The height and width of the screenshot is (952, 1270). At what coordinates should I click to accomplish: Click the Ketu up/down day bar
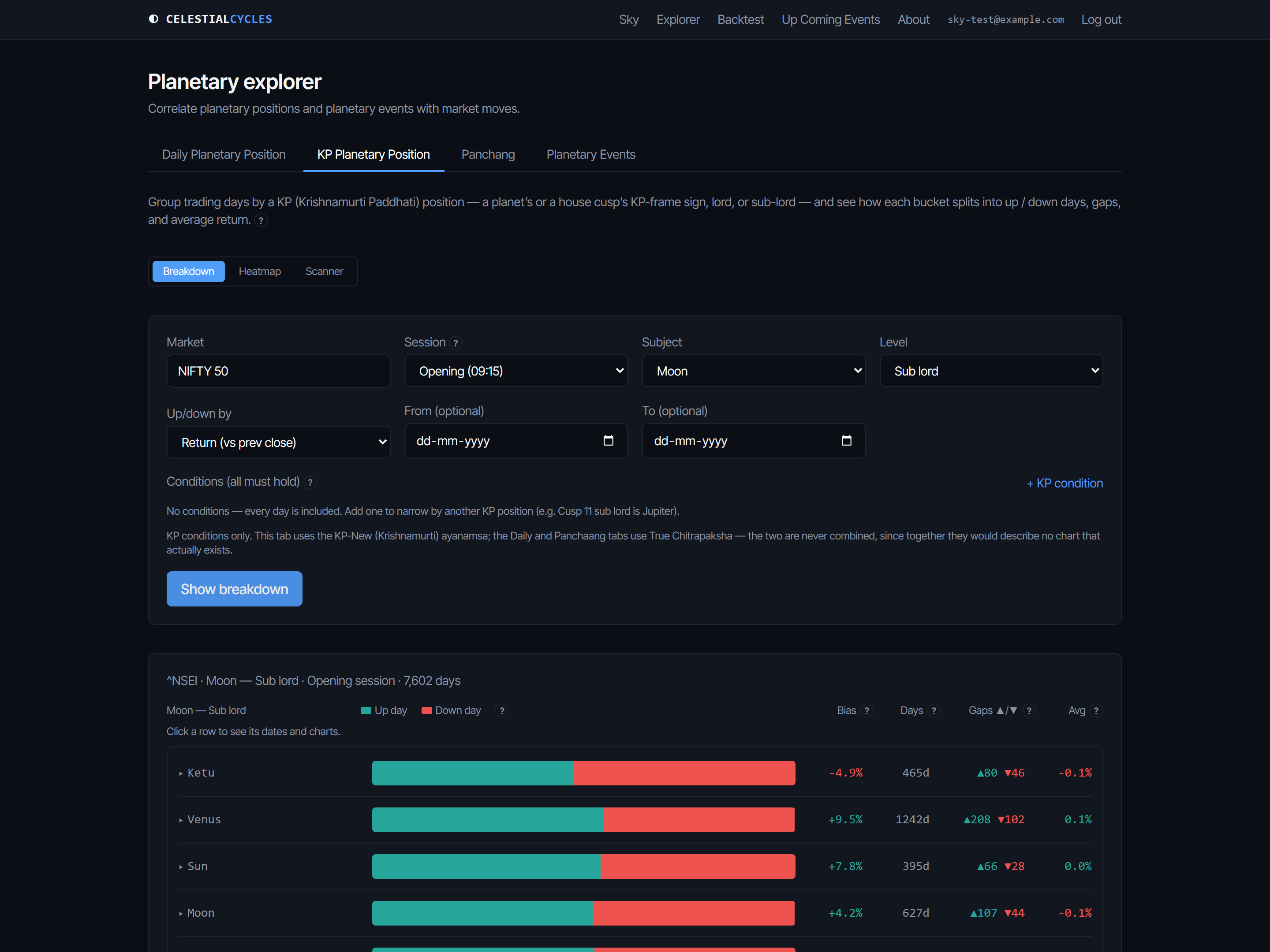pos(583,773)
